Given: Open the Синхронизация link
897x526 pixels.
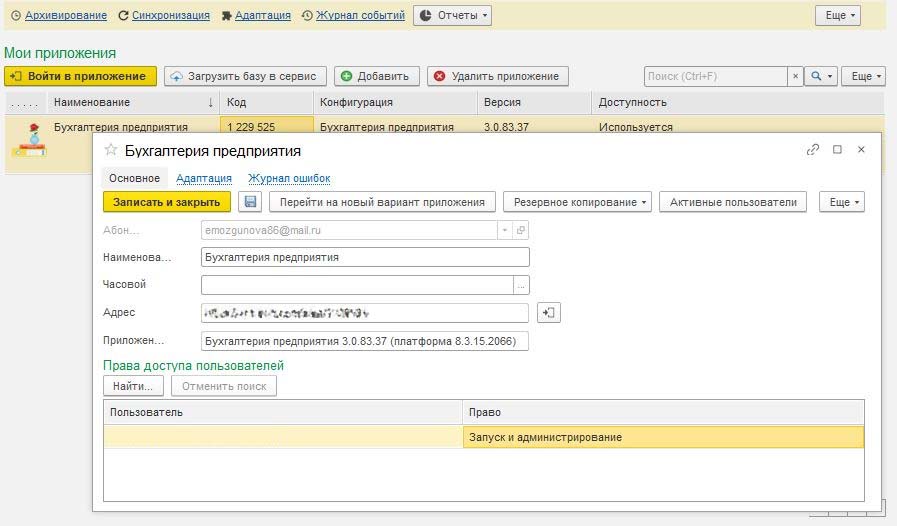Looking at the screenshot, I should (x=170, y=16).
